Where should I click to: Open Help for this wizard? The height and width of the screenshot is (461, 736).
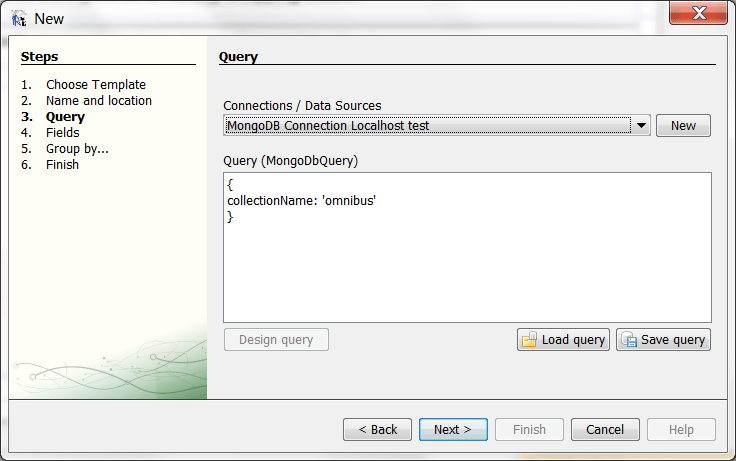coord(681,430)
